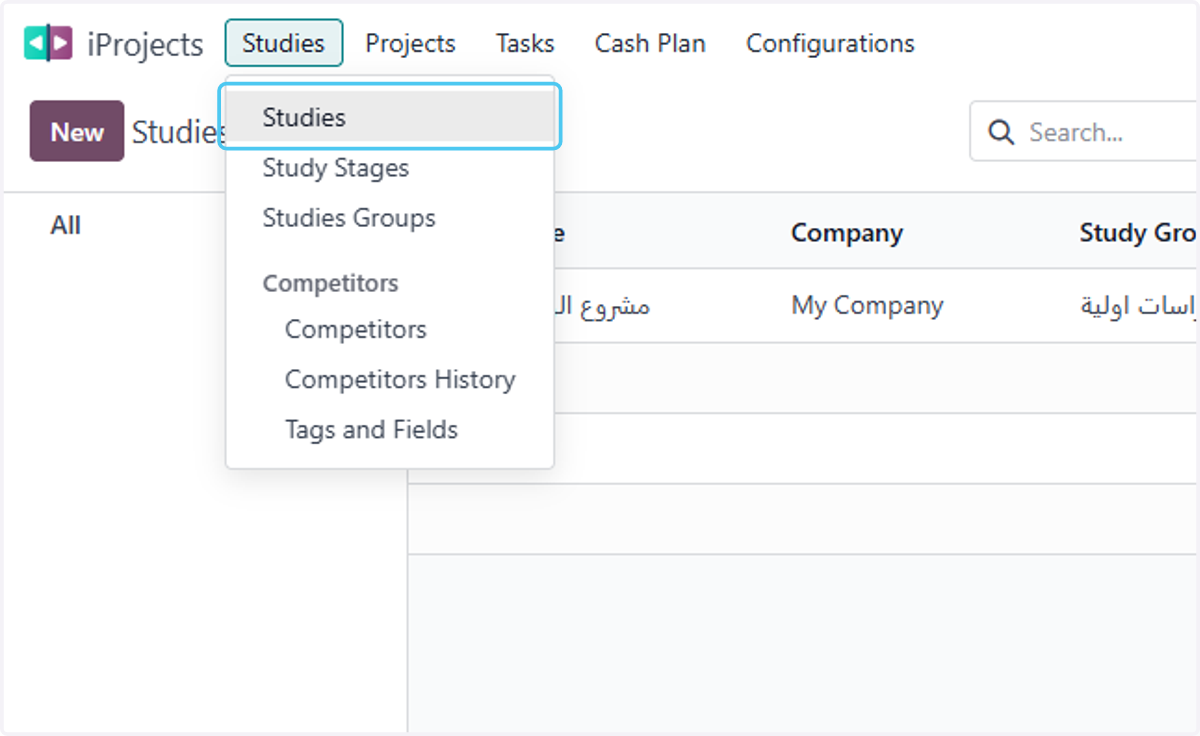Select the All filter in sidebar

point(66,226)
